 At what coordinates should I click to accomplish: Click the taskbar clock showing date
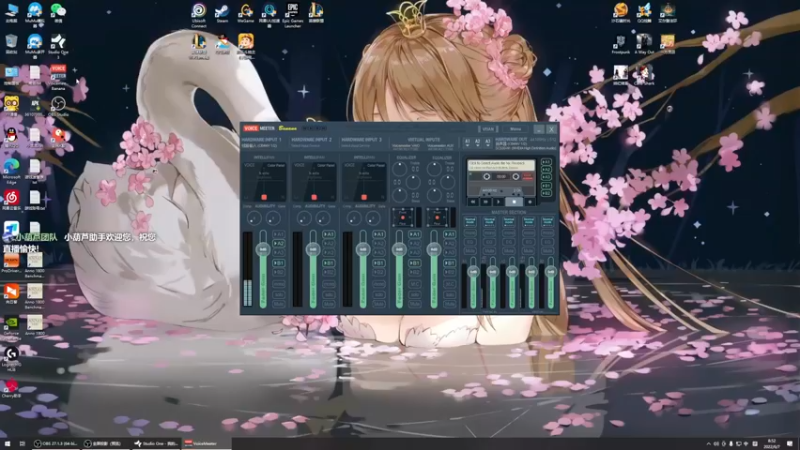point(771,444)
